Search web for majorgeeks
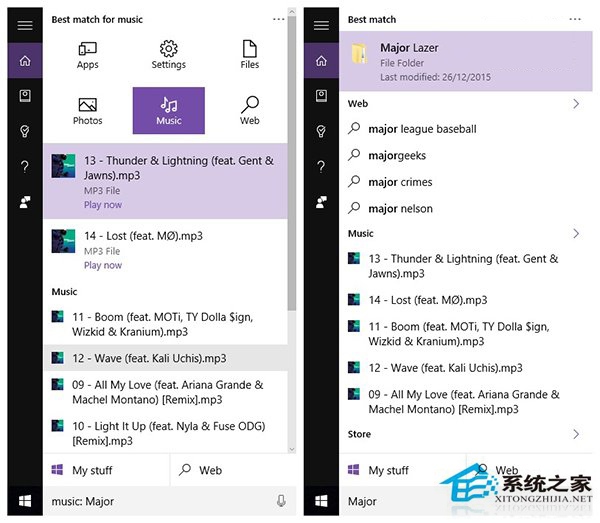The image size is (600, 523). [x=466, y=155]
